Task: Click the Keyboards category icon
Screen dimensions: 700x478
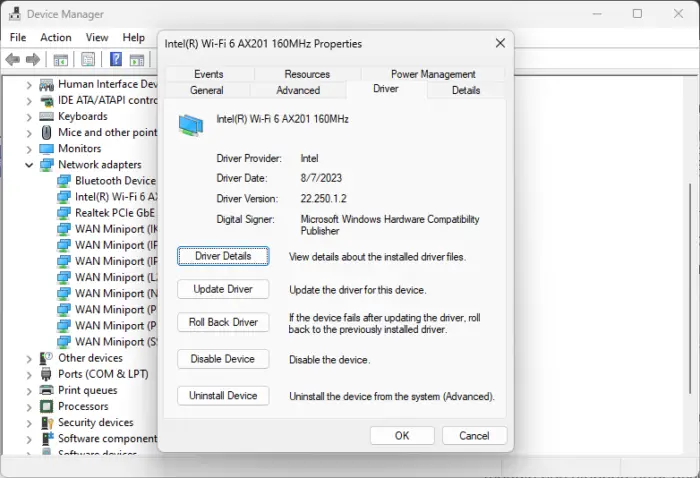Action: (46, 116)
